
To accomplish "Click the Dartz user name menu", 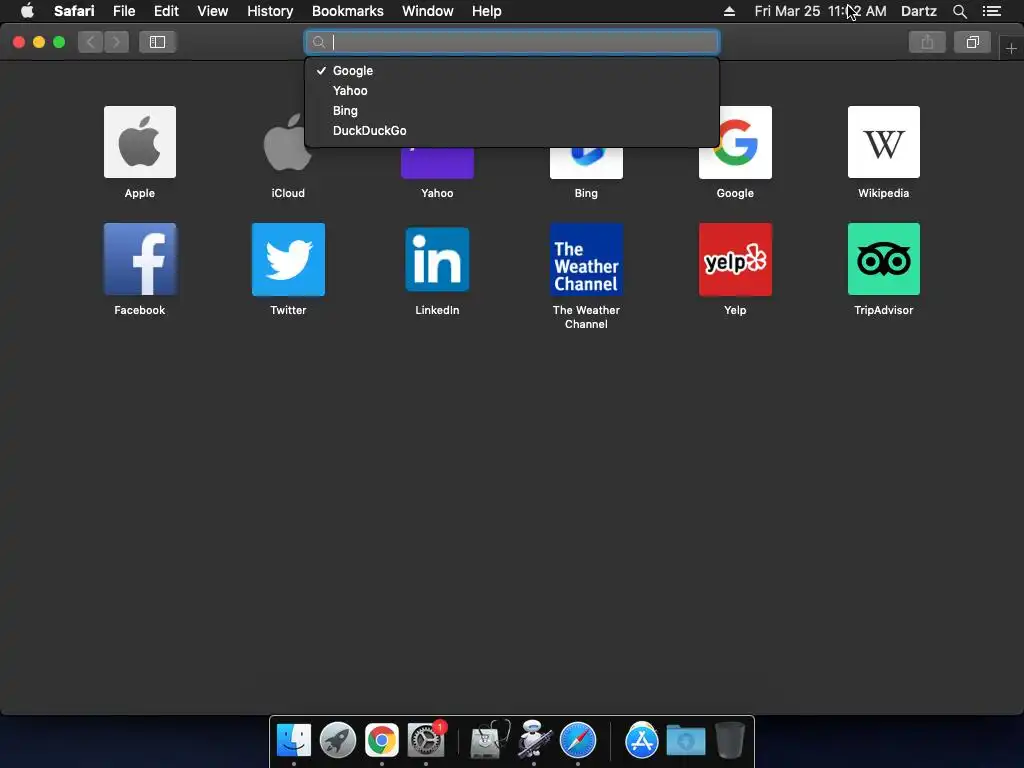I will [919, 11].
